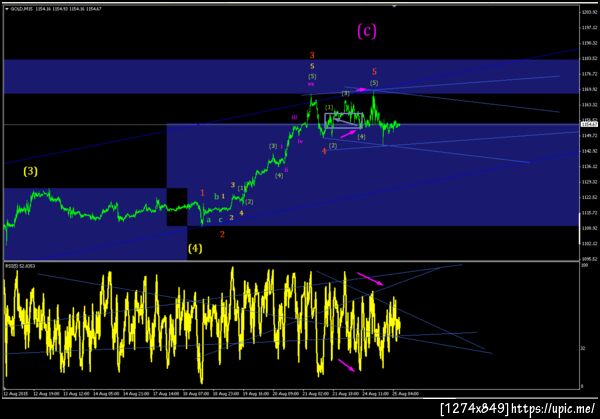Click the RSI scale value 100
Viewport: 600px width, 419px height.
click(x=584, y=265)
